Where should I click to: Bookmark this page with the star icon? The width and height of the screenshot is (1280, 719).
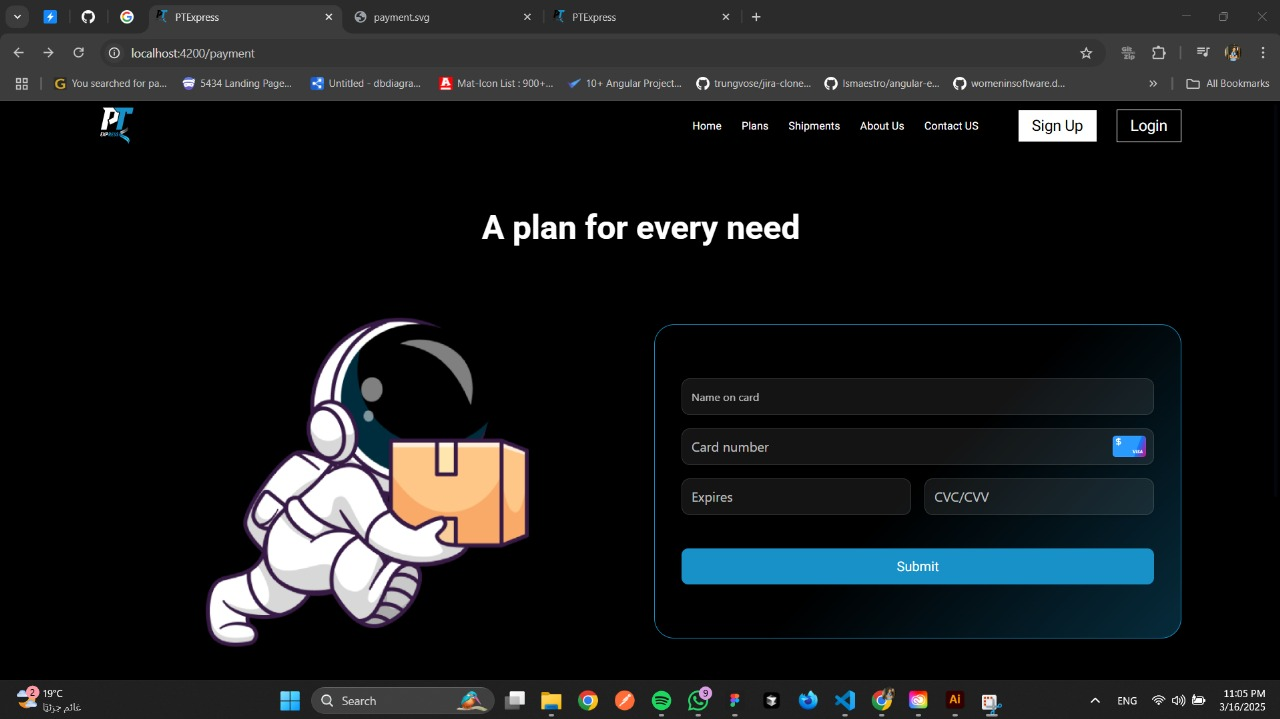pyautogui.click(x=1086, y=53)
